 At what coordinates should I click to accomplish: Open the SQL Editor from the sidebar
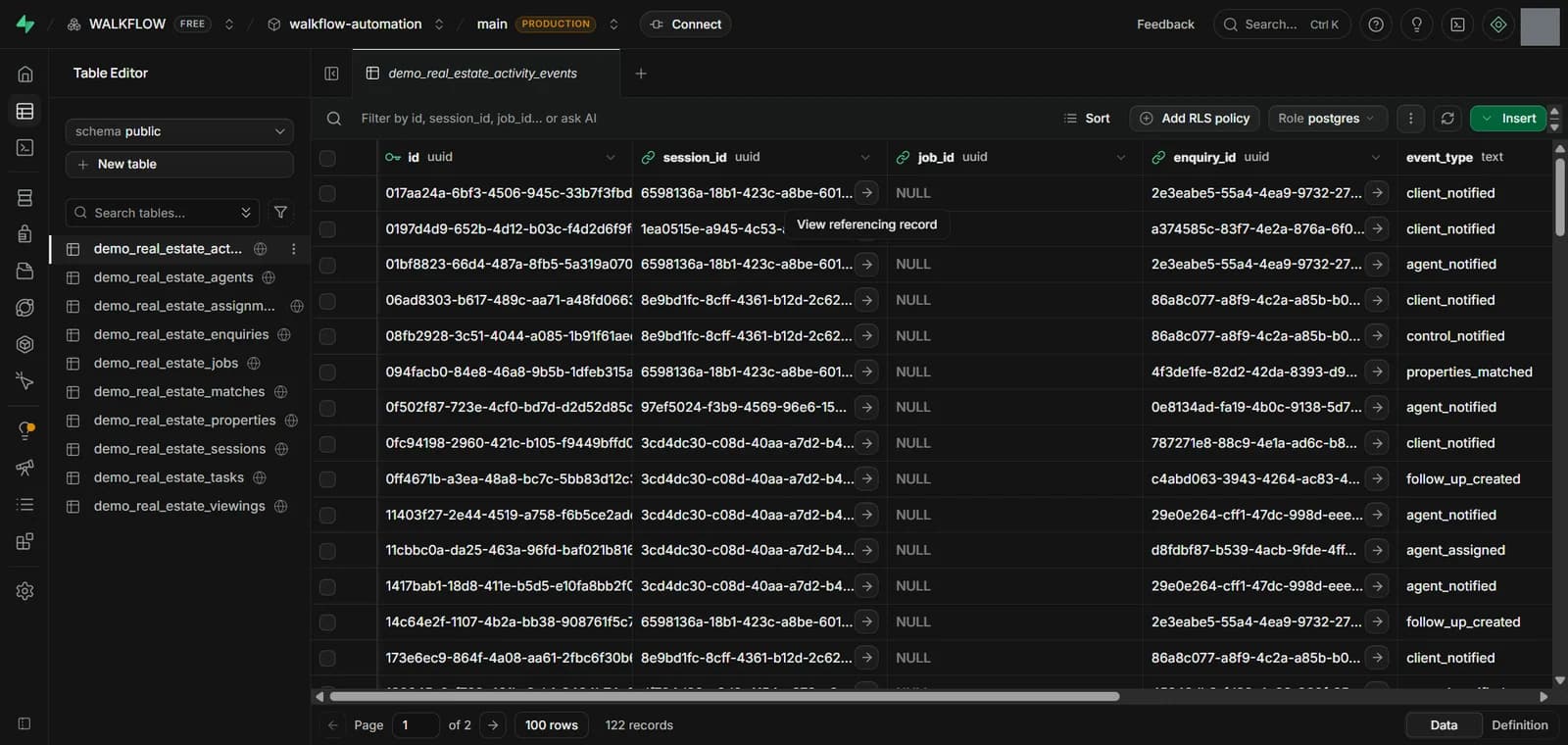click(25, 148)
